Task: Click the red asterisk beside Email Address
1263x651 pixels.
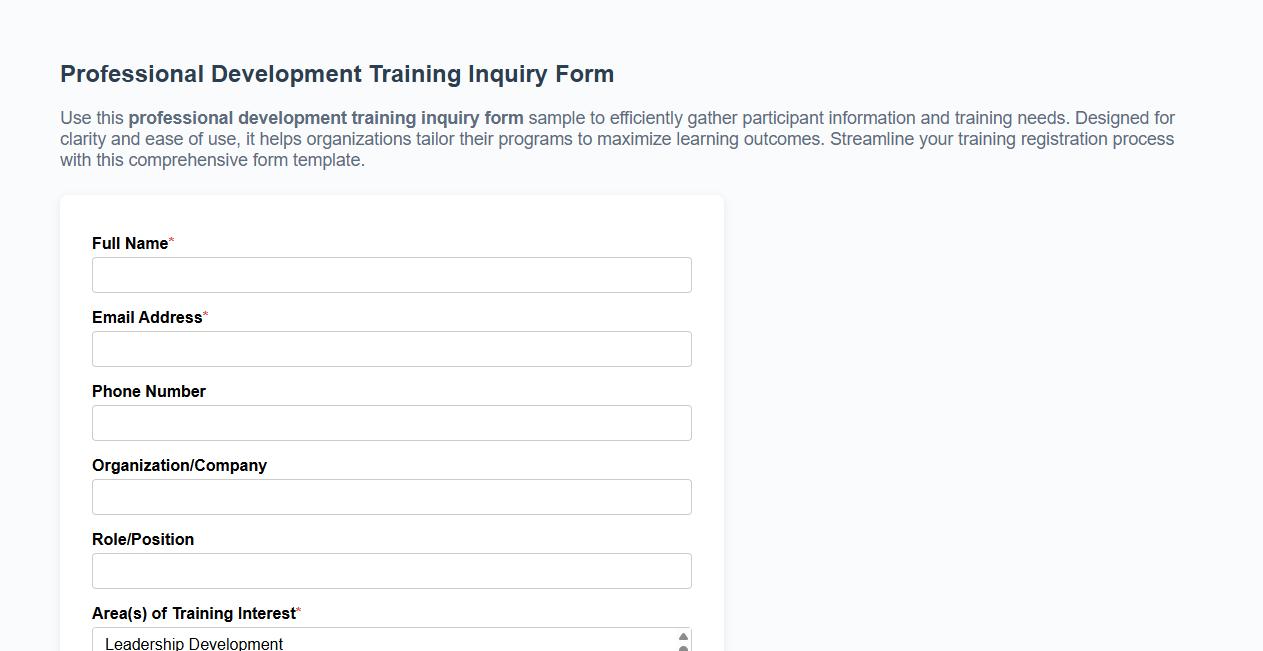Action: click(205, 312)
